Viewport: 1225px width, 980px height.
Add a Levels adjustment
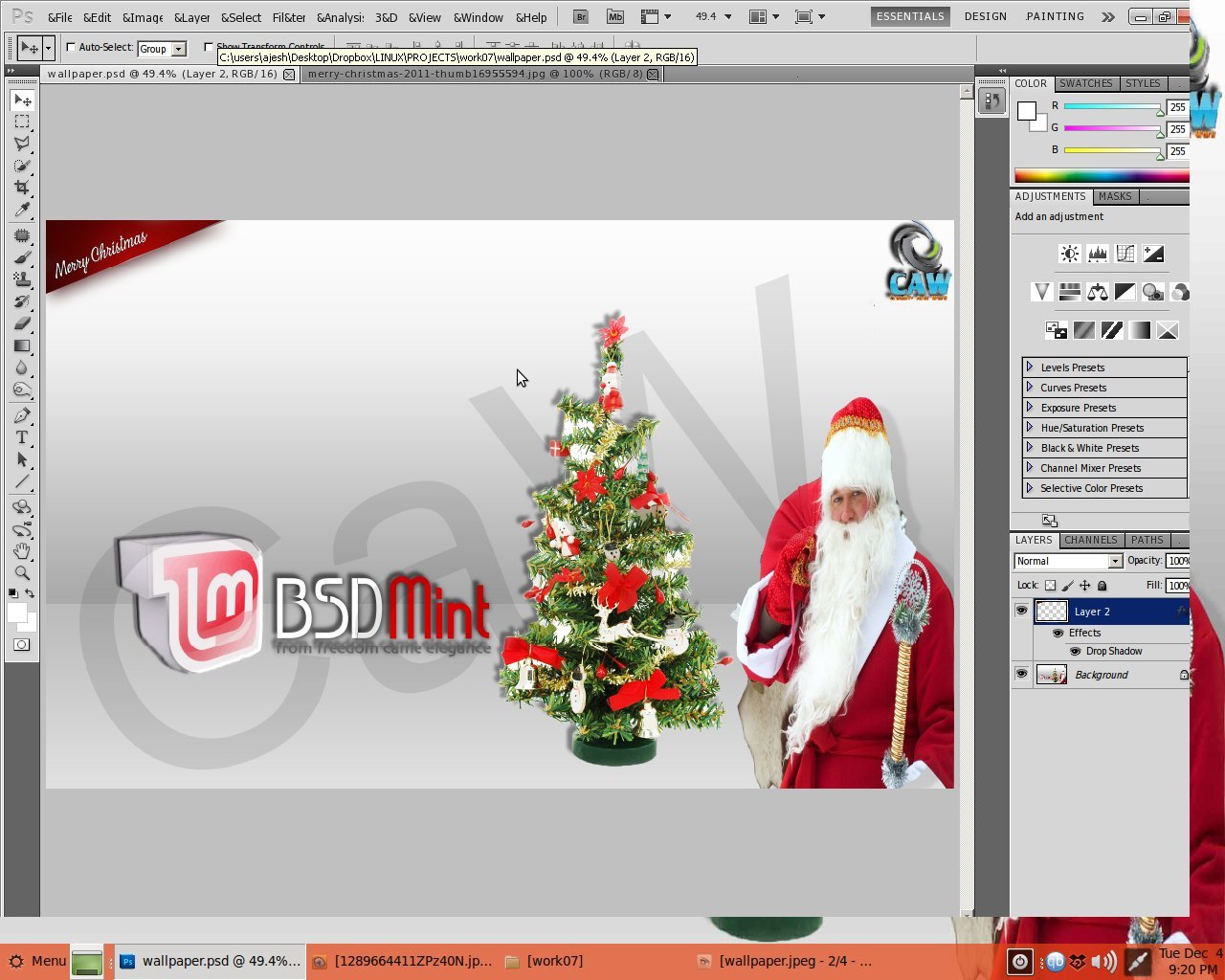click(1098, 254)
